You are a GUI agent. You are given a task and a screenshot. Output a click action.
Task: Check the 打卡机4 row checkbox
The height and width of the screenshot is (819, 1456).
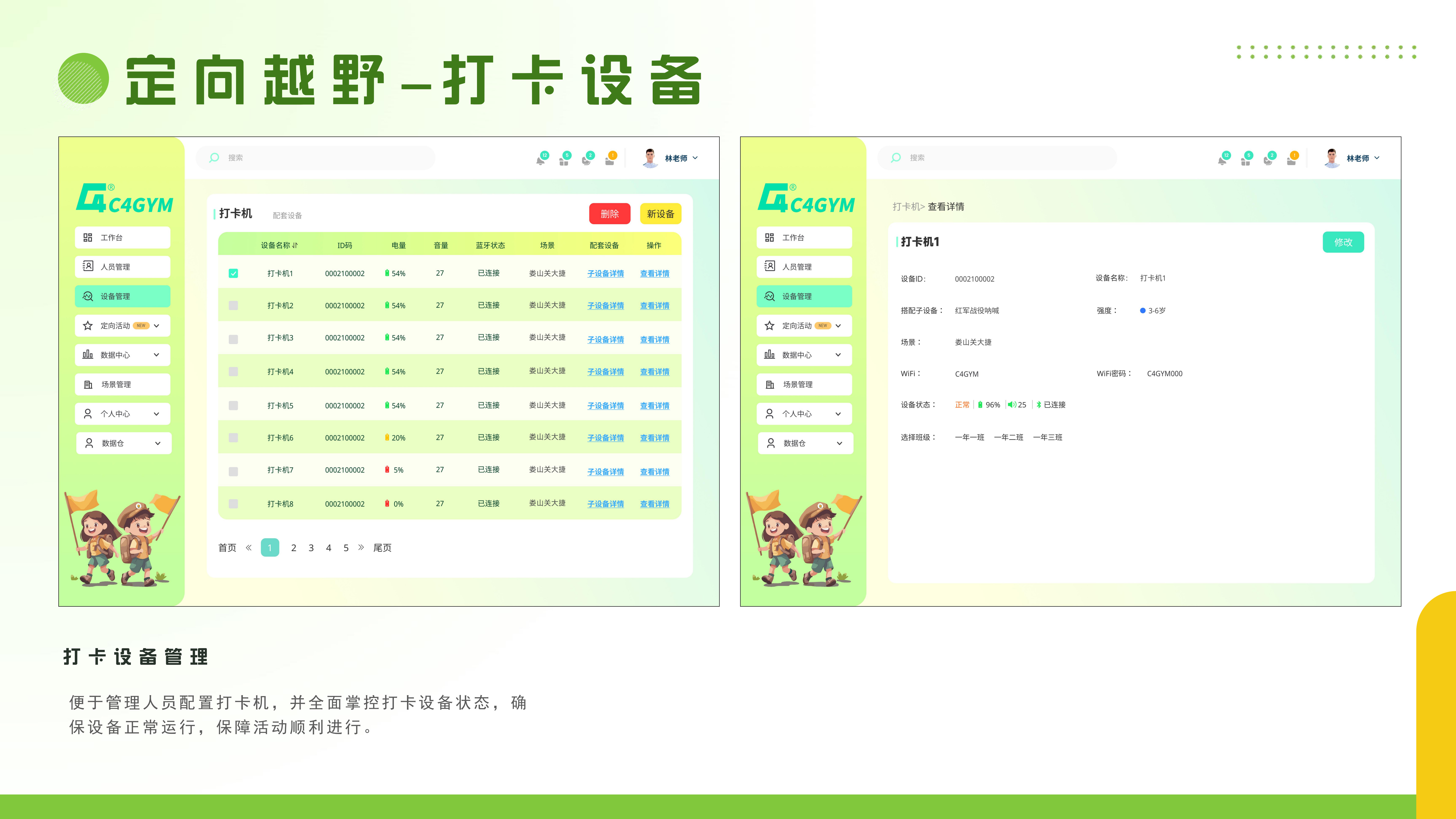(233, 372)
